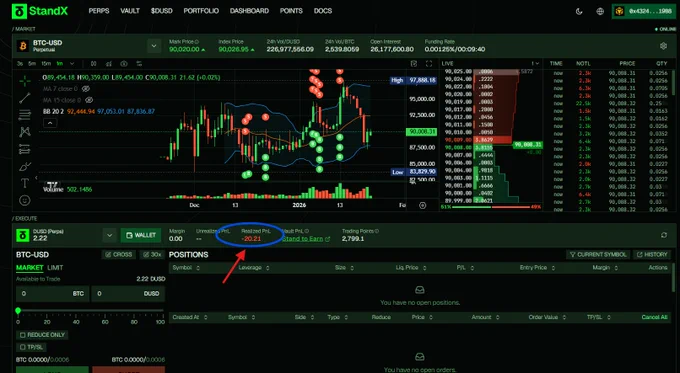Expand the BTC-USD market selector
The width and height of the screenshot is (680, 373).
coord(154,45)
